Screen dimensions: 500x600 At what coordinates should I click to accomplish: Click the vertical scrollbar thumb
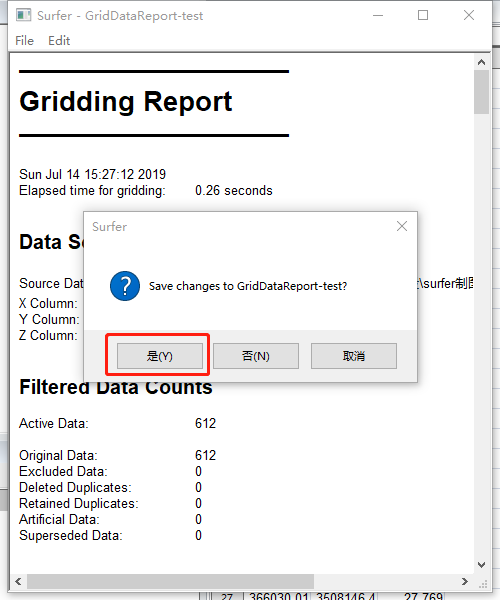tap(482, 92)
